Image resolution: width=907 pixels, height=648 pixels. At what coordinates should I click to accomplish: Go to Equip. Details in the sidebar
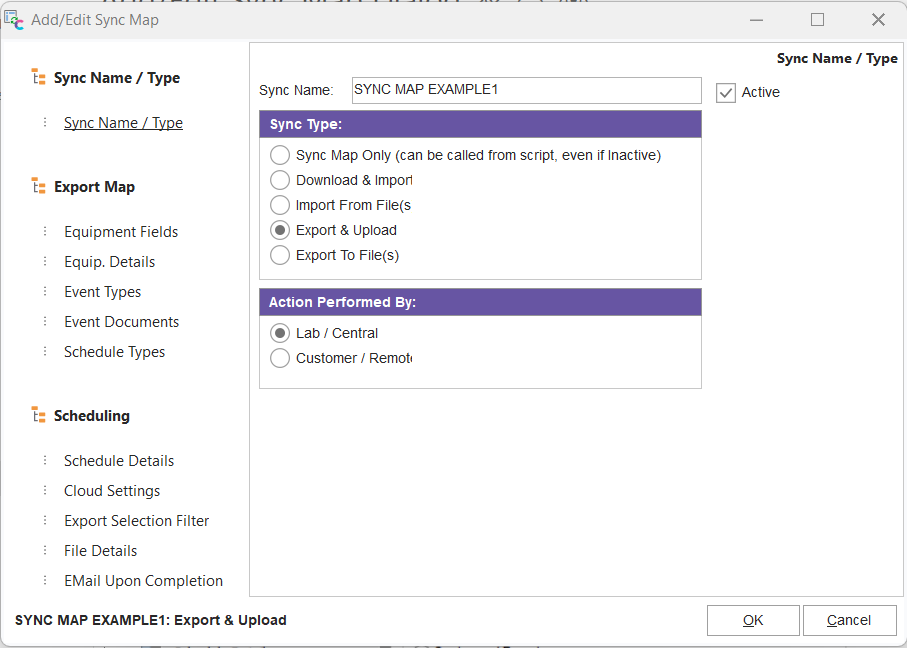(x=109, y=262)
